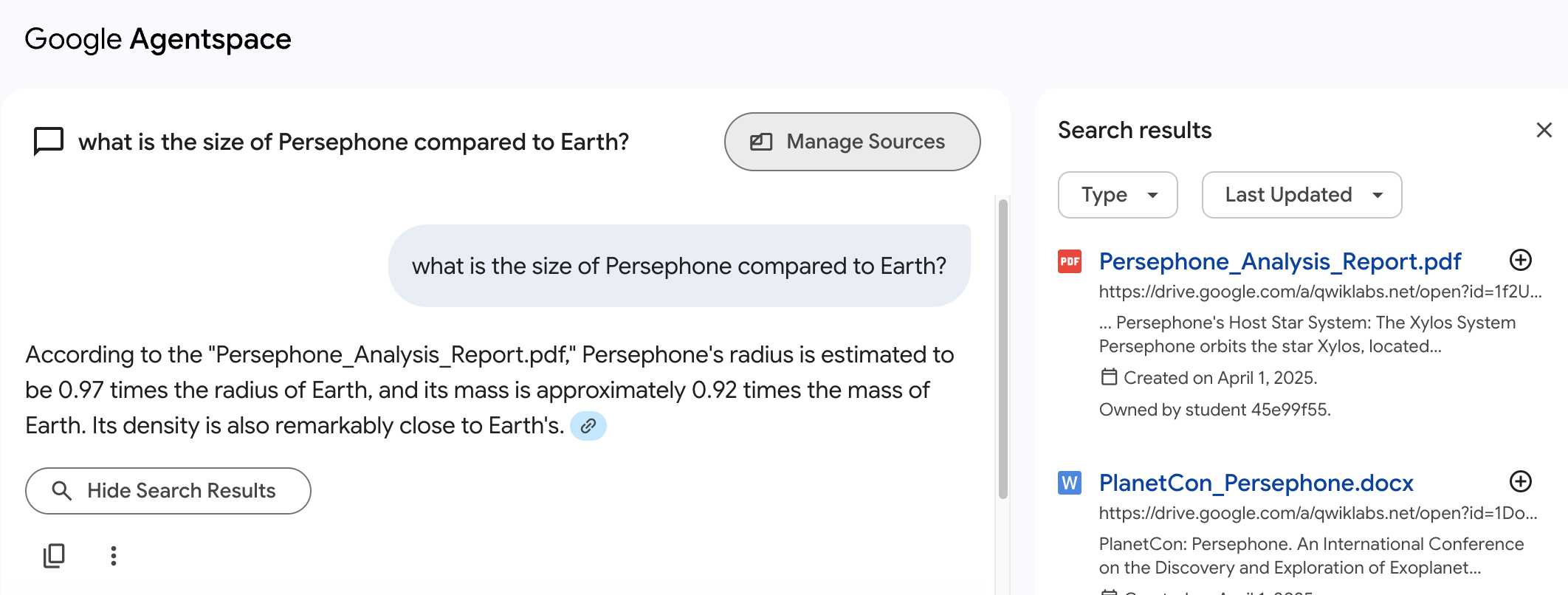Copy the response with the copy icon

[x=54, y=556]
